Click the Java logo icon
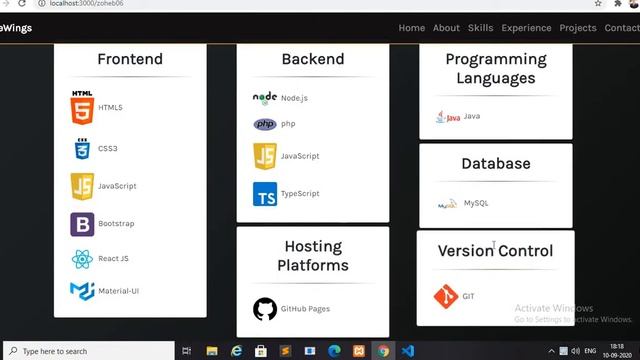This screenshot has width=640, height=360. (448, 117)
